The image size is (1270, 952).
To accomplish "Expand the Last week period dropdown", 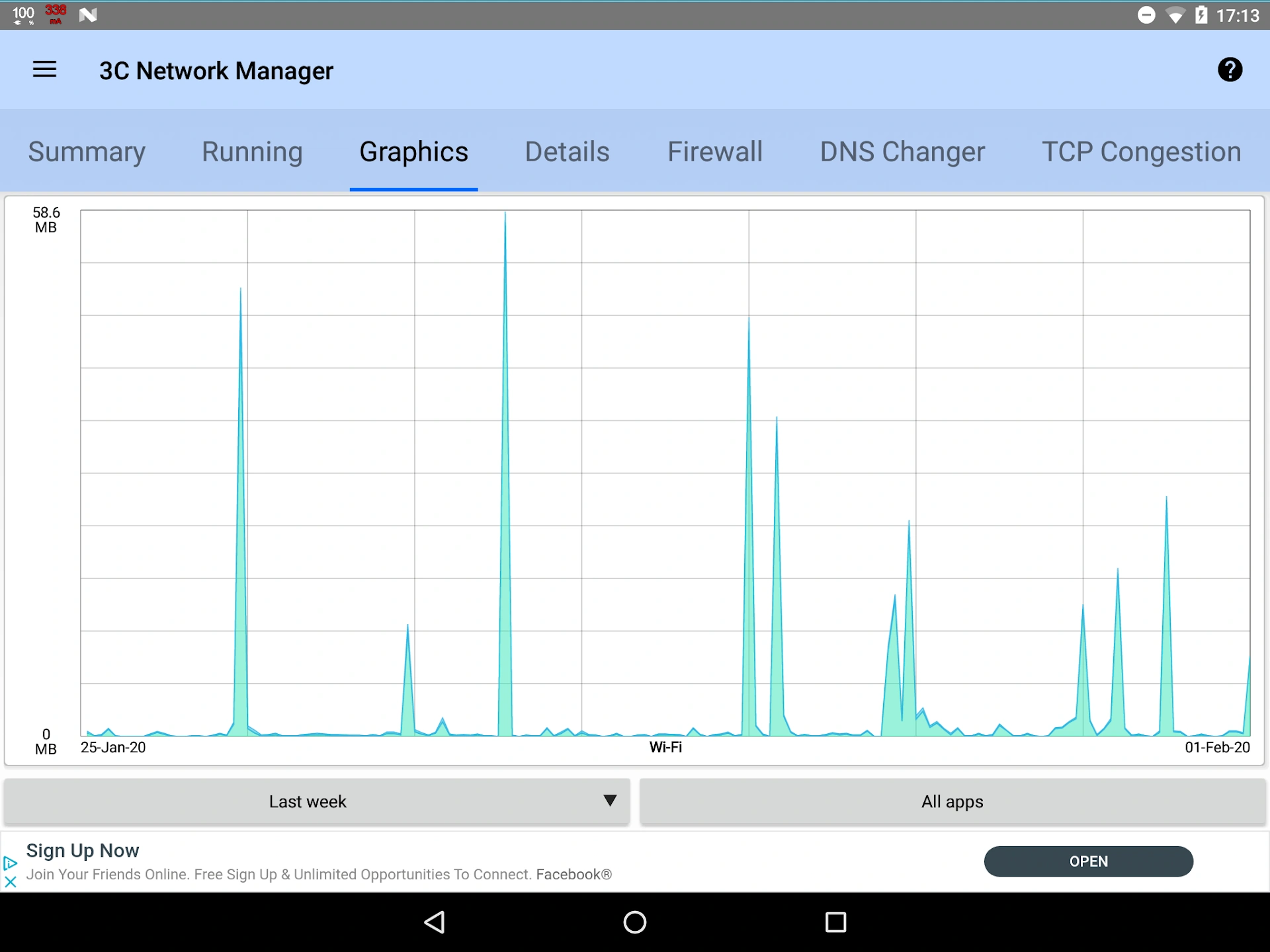I will [317, 801].
